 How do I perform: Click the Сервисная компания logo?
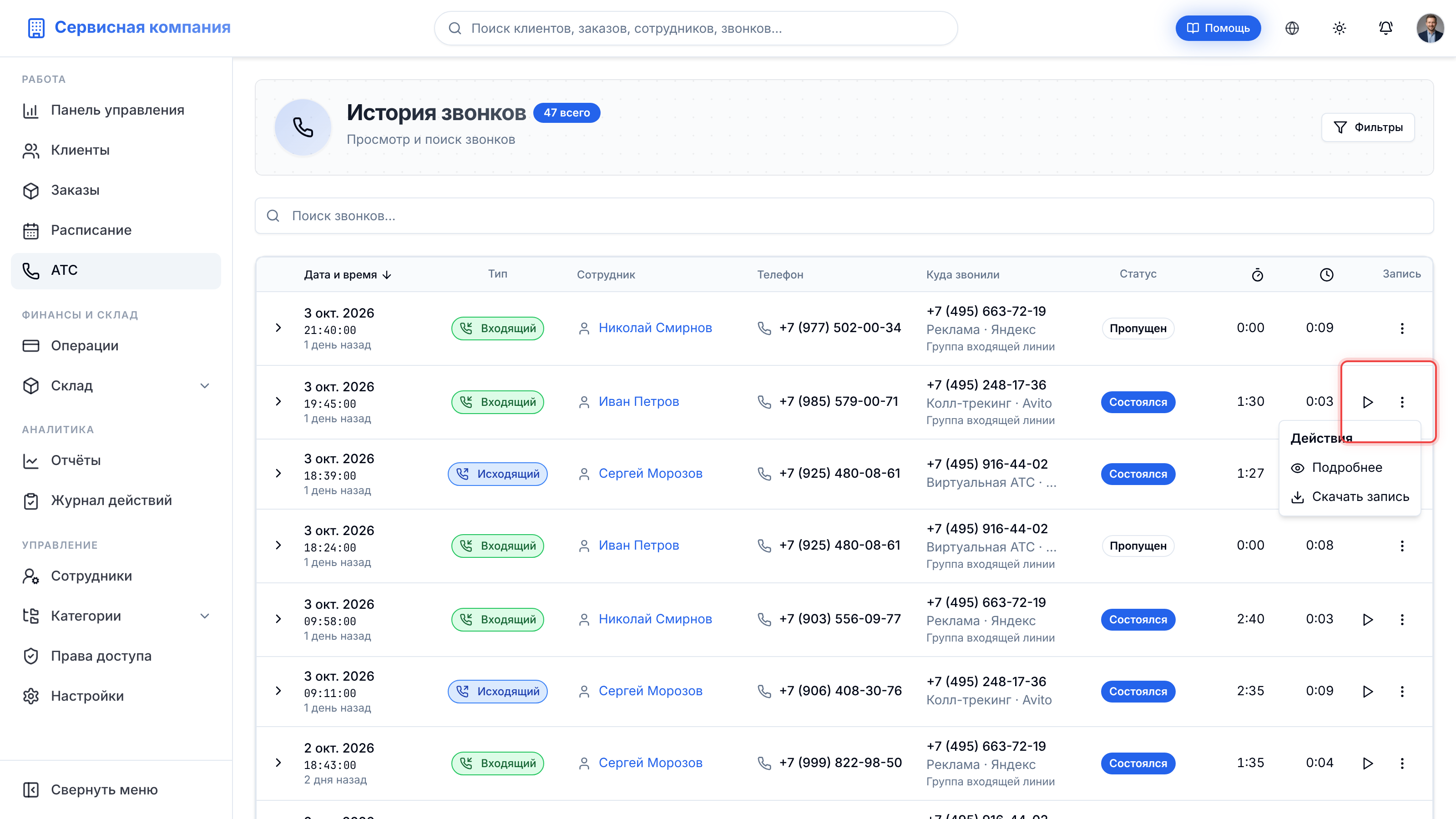click(129, 27)
